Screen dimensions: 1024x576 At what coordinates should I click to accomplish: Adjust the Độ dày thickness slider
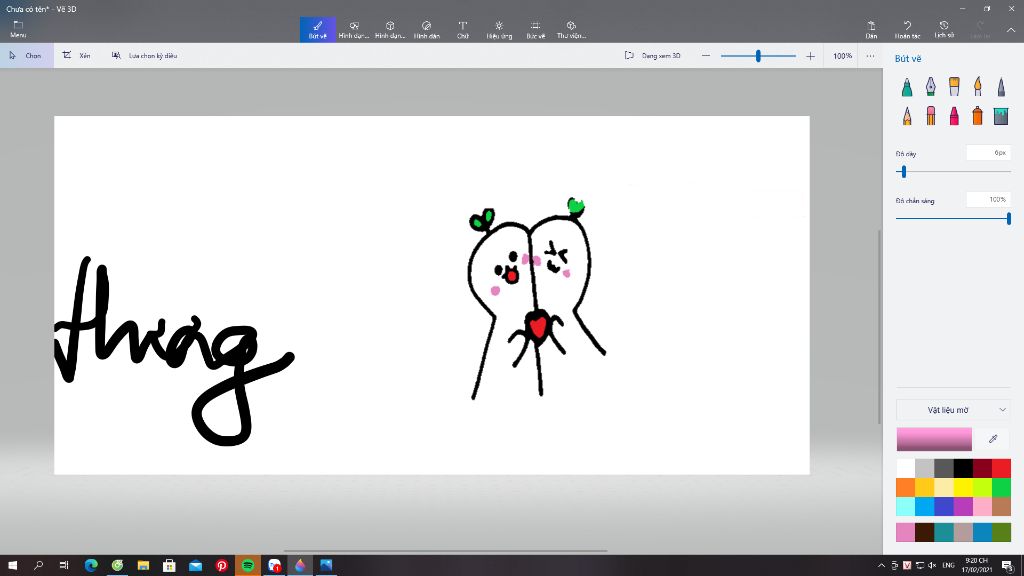[904, 172]
